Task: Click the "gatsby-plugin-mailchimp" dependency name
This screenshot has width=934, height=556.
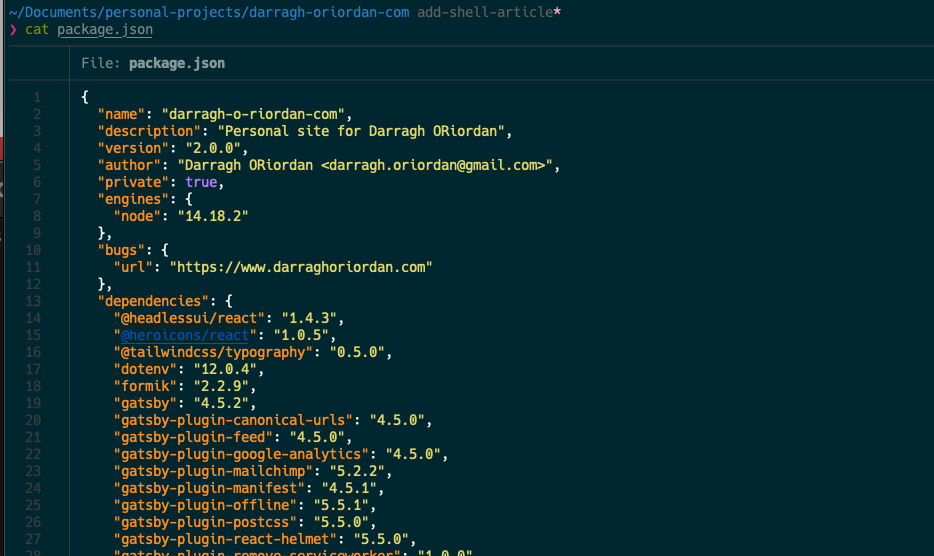Action: (213, 471)
